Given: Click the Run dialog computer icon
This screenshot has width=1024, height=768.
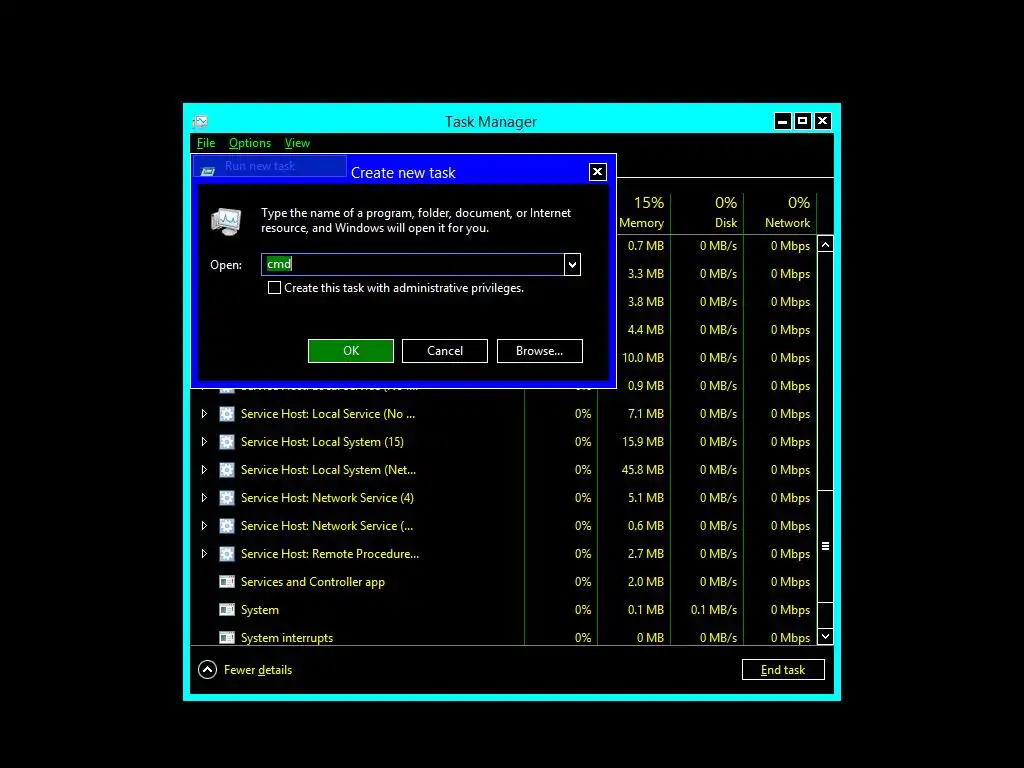Looking at the screenshot, I should pyautogui.click(x=226, y=221).
